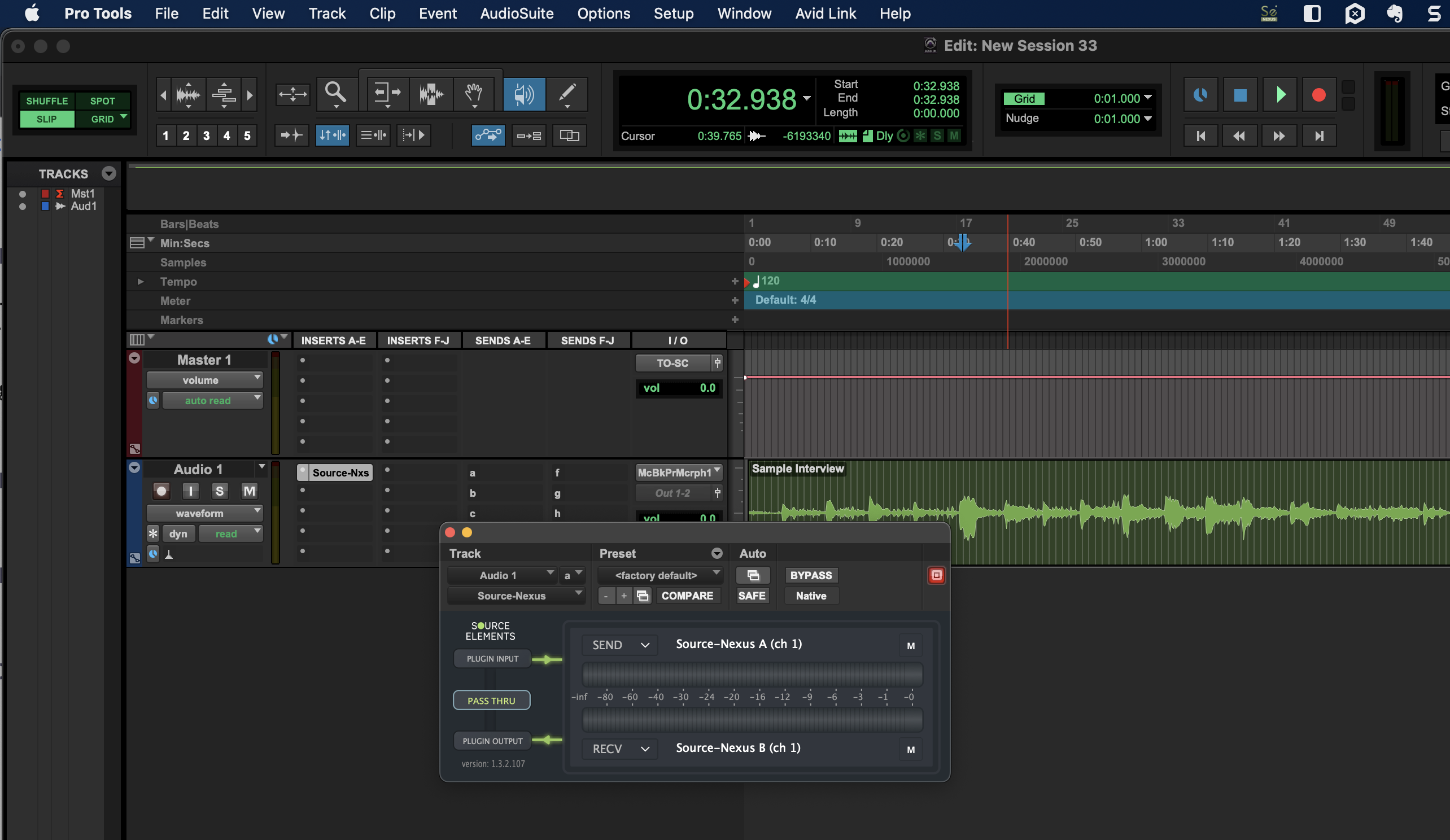Select the Grabber hand tool
The height and width of the screenshot is (840, 1450).
(474, 94)
